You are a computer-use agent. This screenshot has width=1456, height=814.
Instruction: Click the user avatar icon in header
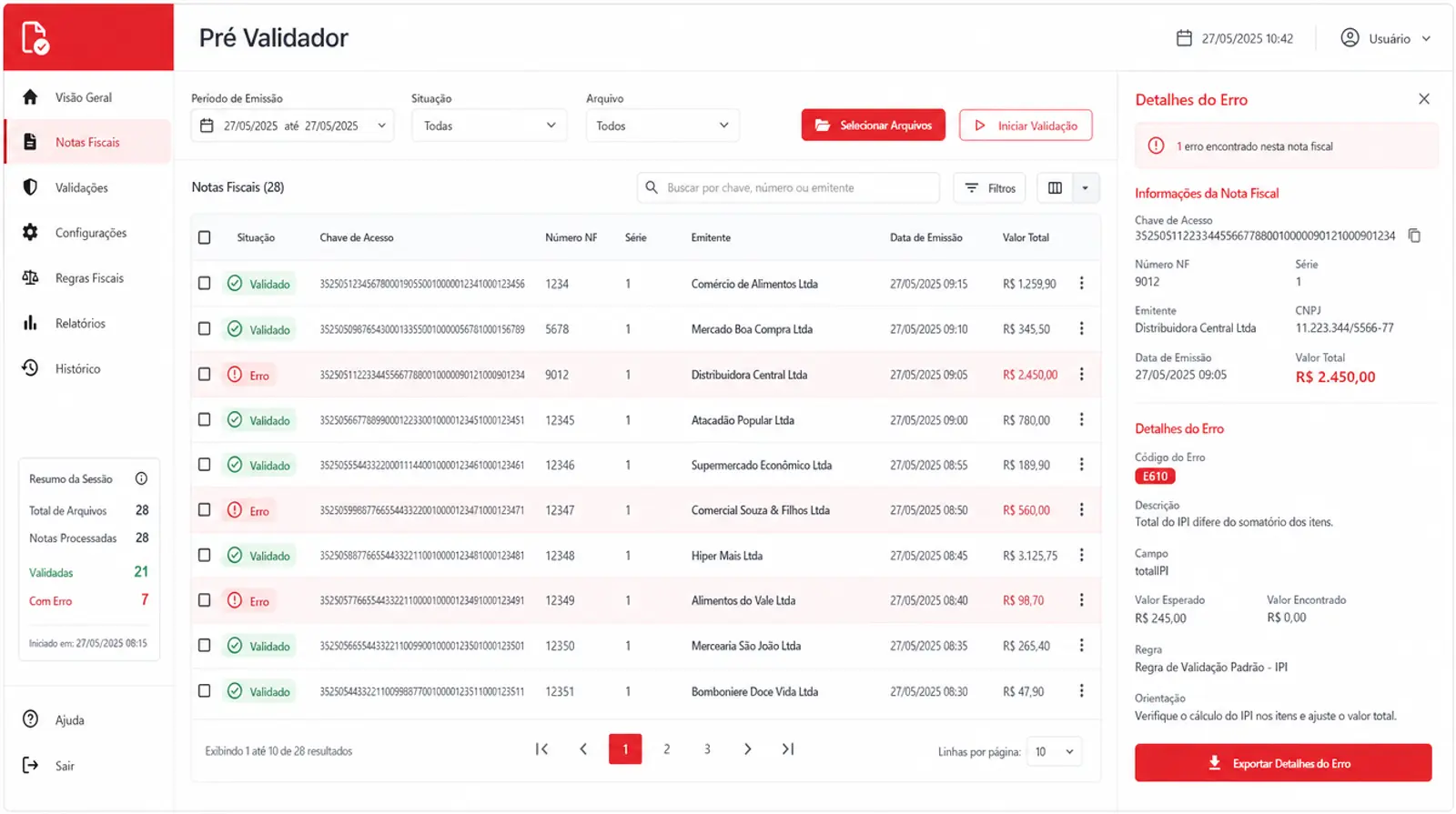(1350, 38)
